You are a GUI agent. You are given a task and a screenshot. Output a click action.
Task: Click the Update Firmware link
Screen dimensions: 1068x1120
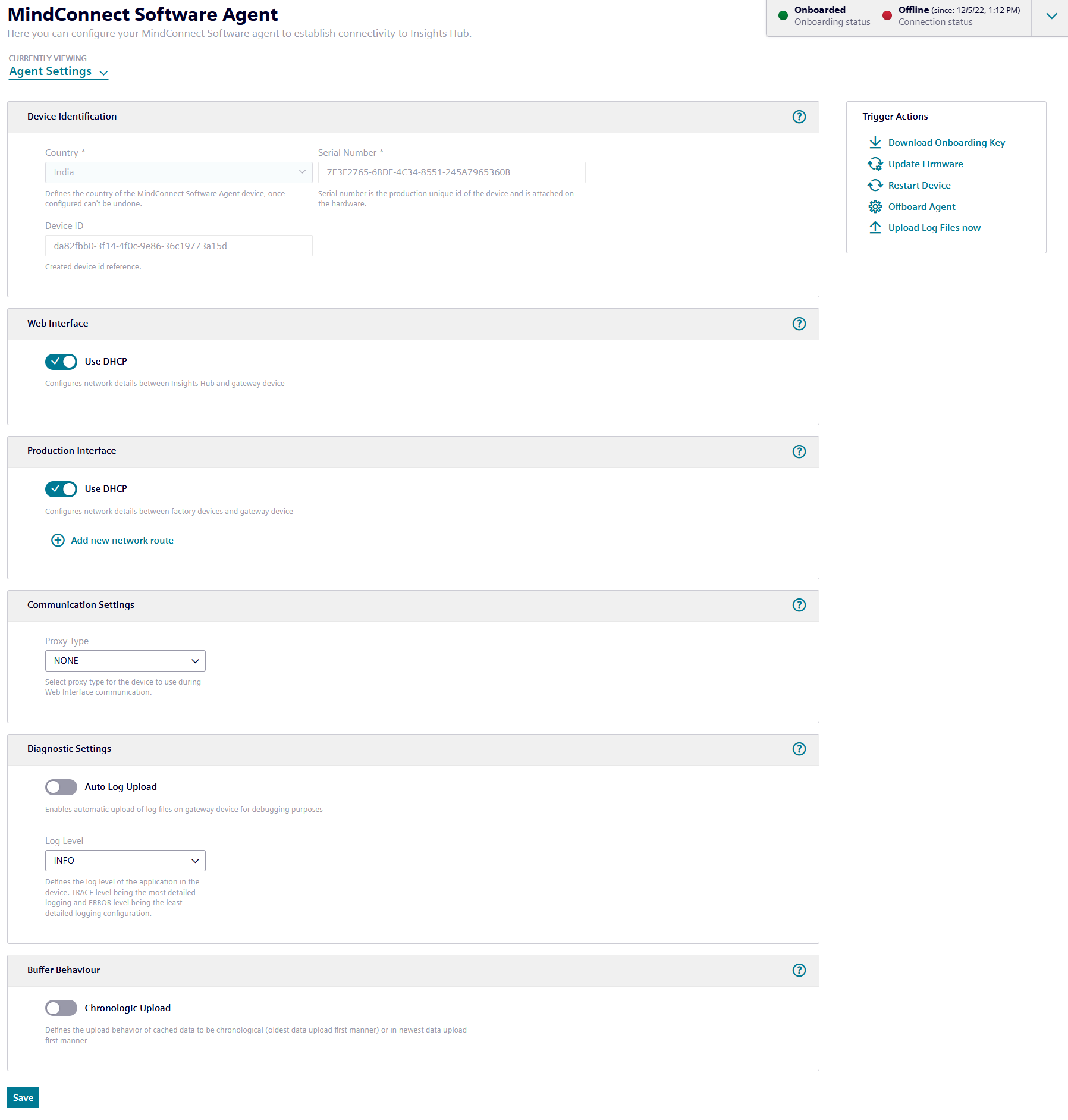926,164
